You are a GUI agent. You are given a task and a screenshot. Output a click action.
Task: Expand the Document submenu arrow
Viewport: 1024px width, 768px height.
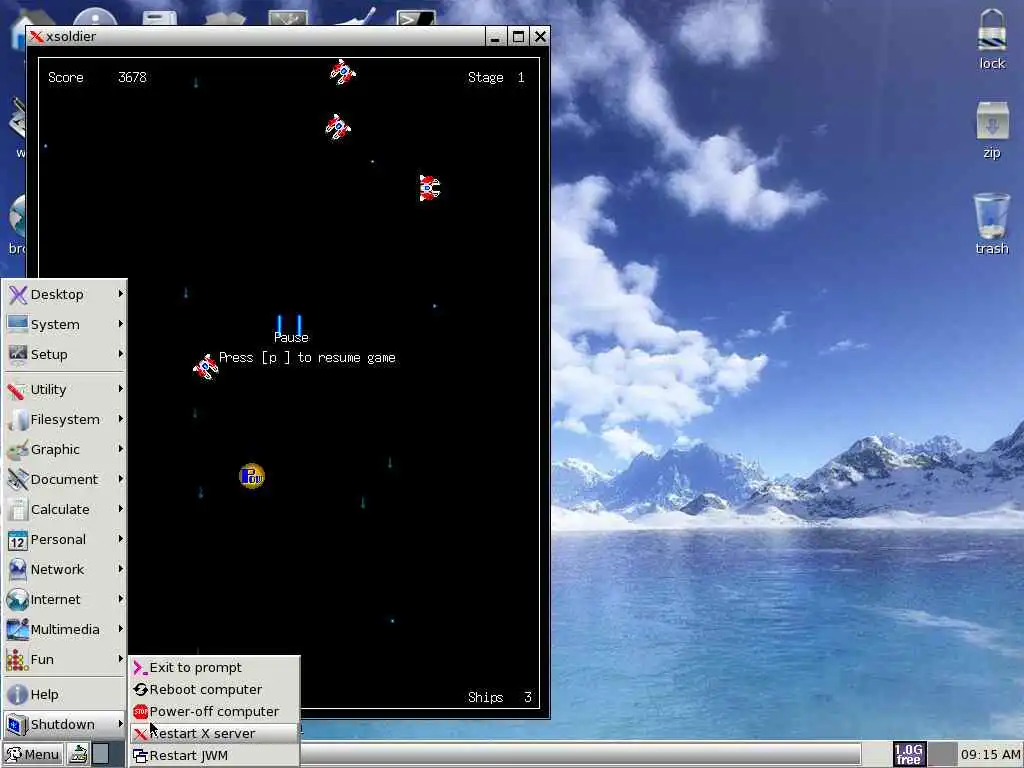121,479
